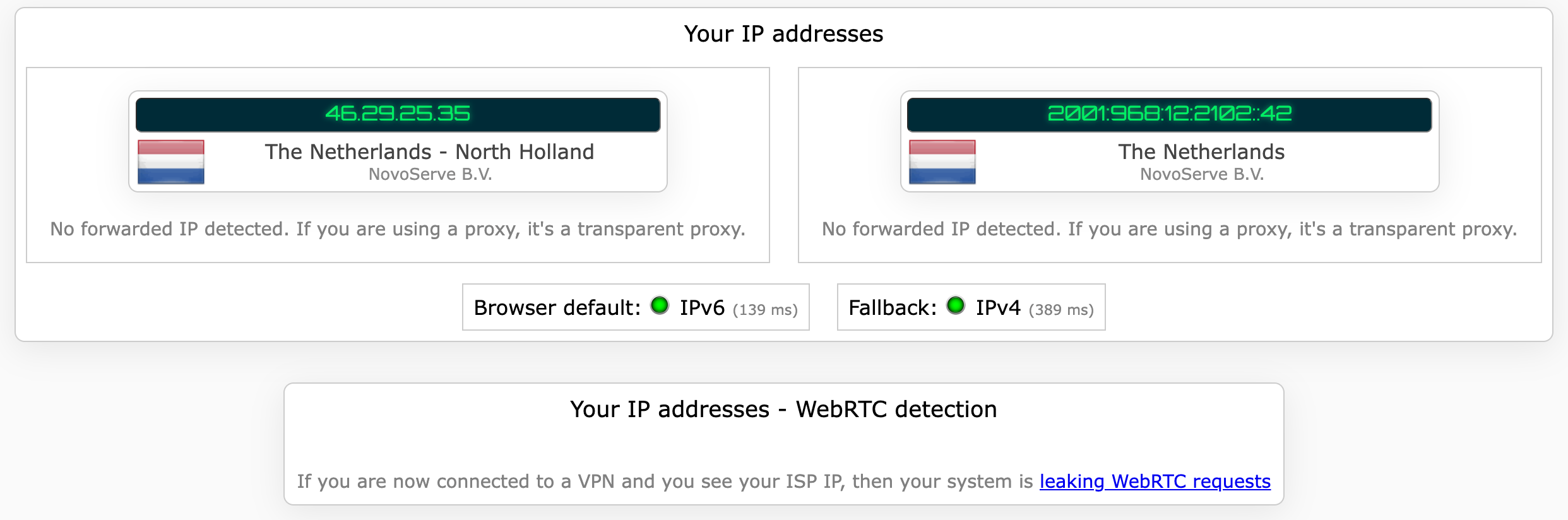Click the Netherlands flag beside the IPv6 address
The height and width of the screenshot is (520, 1568).
942,162
